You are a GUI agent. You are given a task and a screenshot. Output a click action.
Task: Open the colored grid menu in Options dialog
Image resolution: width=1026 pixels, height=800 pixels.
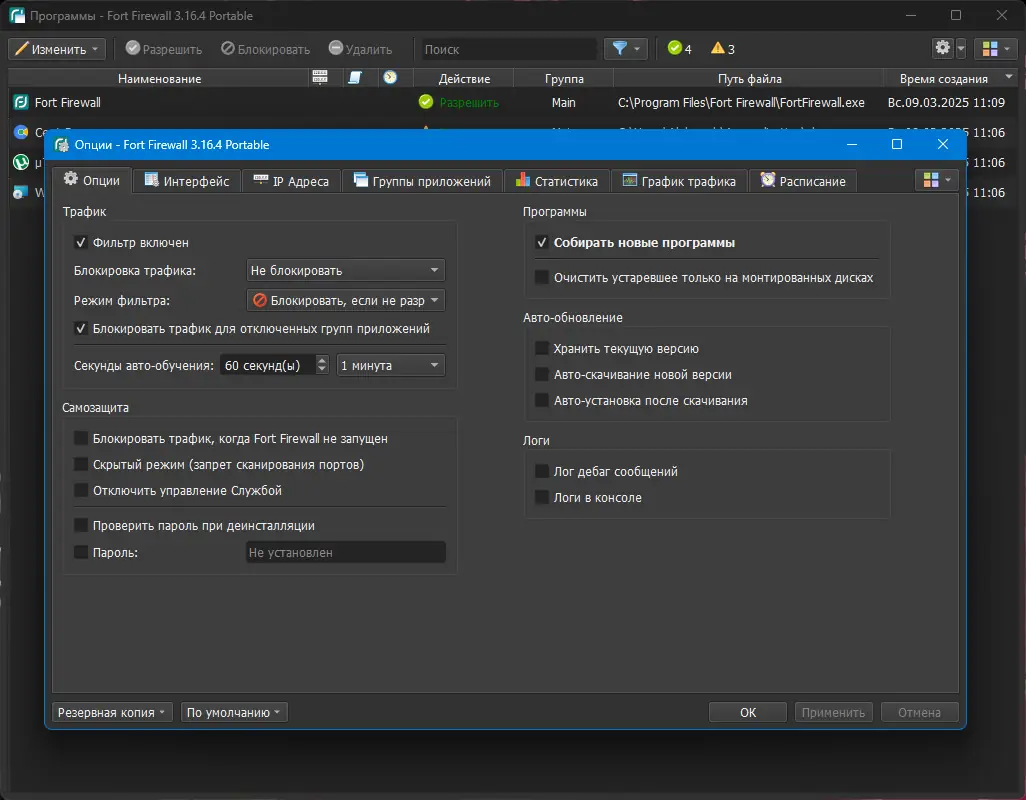point(937,180)
